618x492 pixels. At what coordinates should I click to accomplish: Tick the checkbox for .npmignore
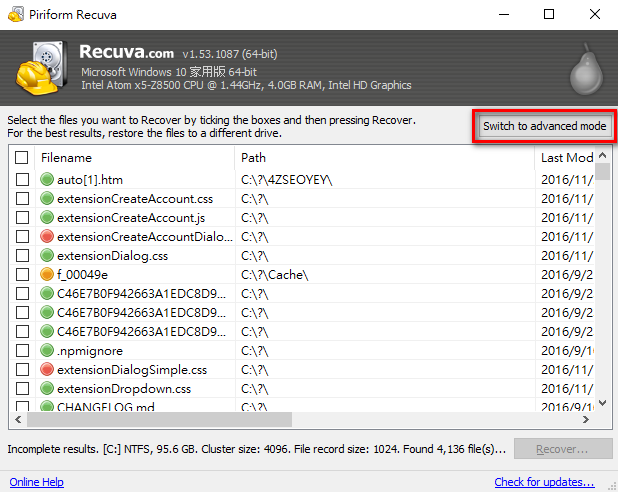(22, 350)
